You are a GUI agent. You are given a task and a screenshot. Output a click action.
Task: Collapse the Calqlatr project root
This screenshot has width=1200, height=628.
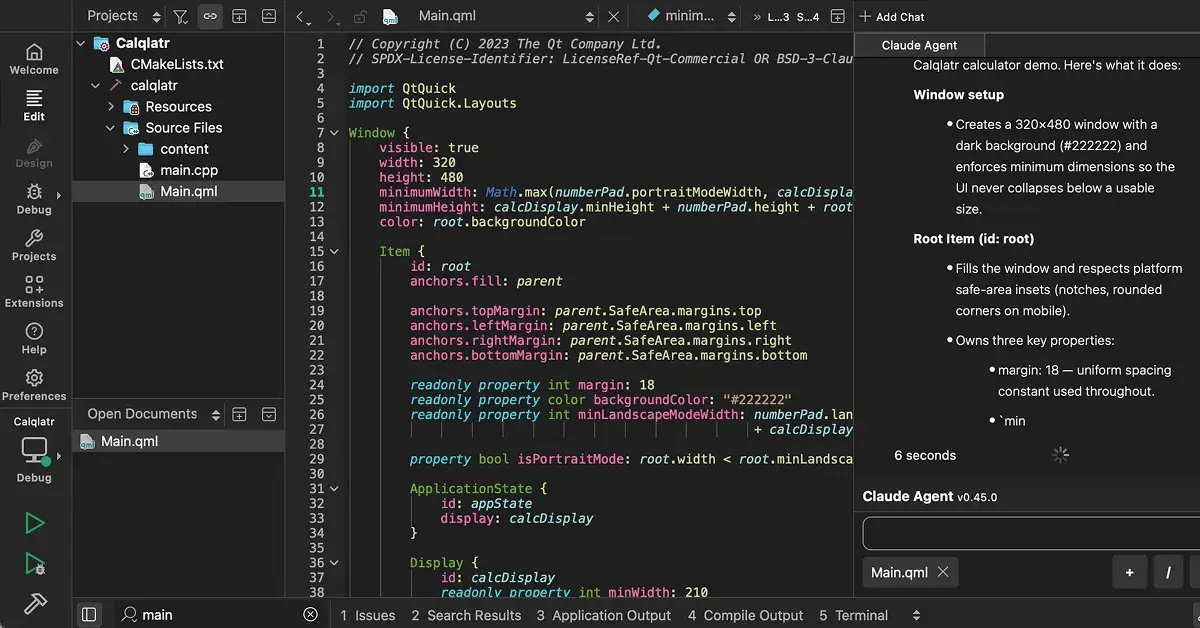pyautogui.click(x=82, y=43)
